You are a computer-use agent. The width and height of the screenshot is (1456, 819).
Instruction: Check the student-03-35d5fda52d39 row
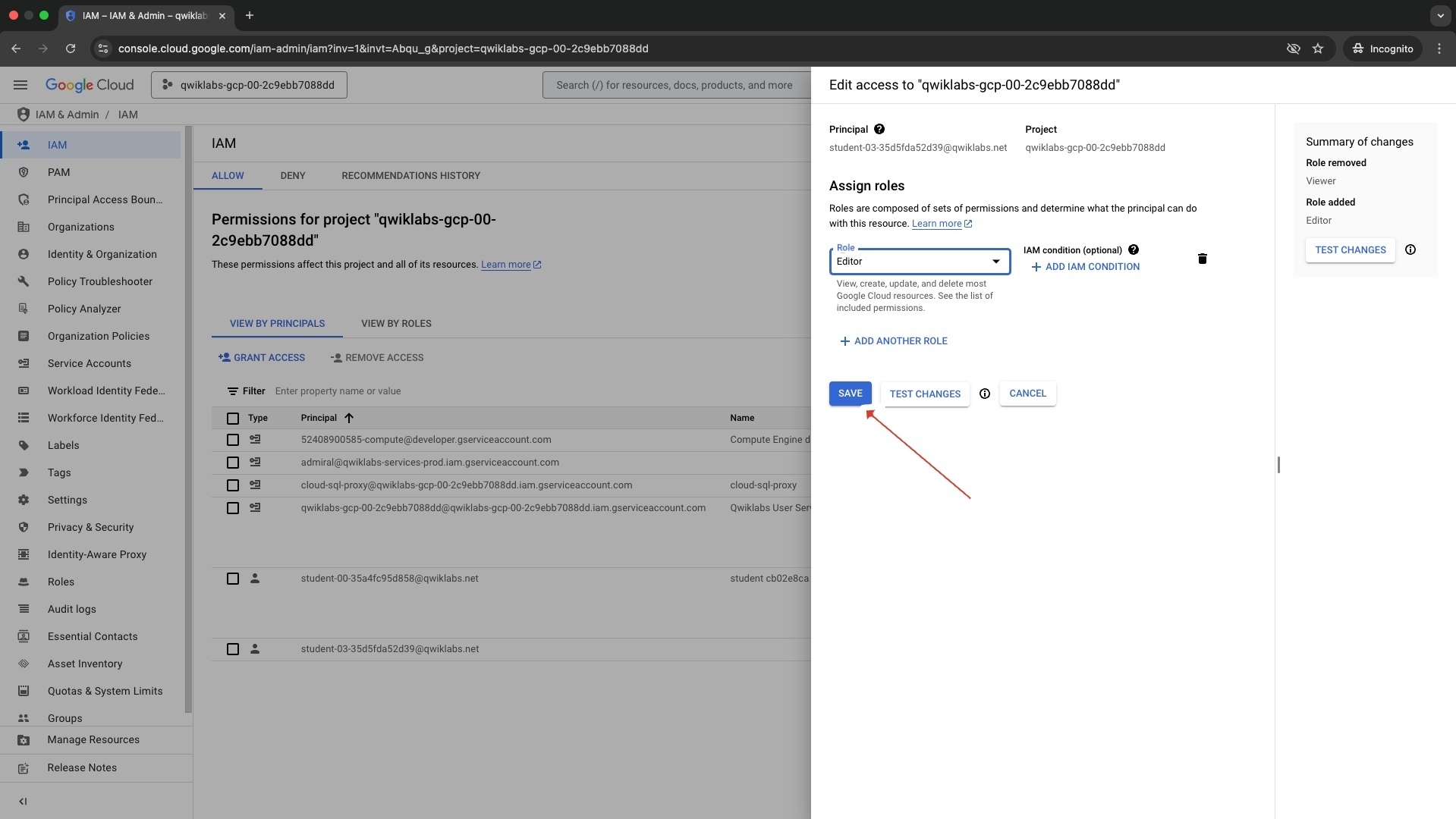(x=233, y=649)
